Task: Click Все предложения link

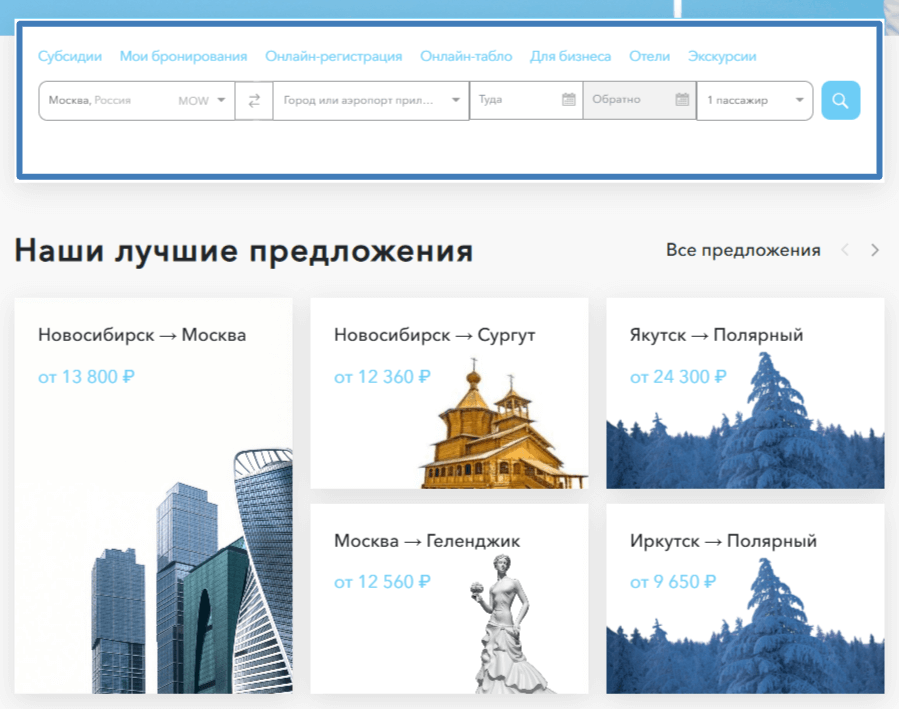Action: pyautogui.click(x=743, y=250)
